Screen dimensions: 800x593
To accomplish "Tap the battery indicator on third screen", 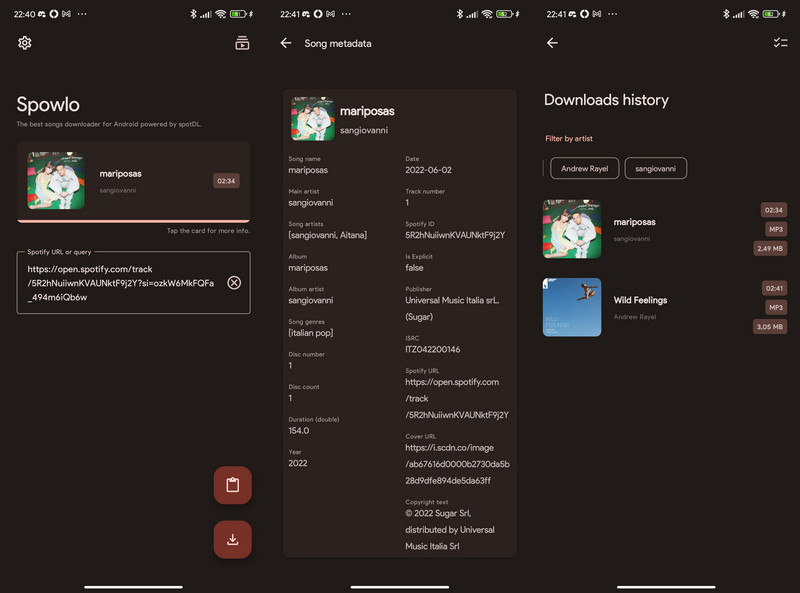I will pyautogui.click(x=771, y=14).
